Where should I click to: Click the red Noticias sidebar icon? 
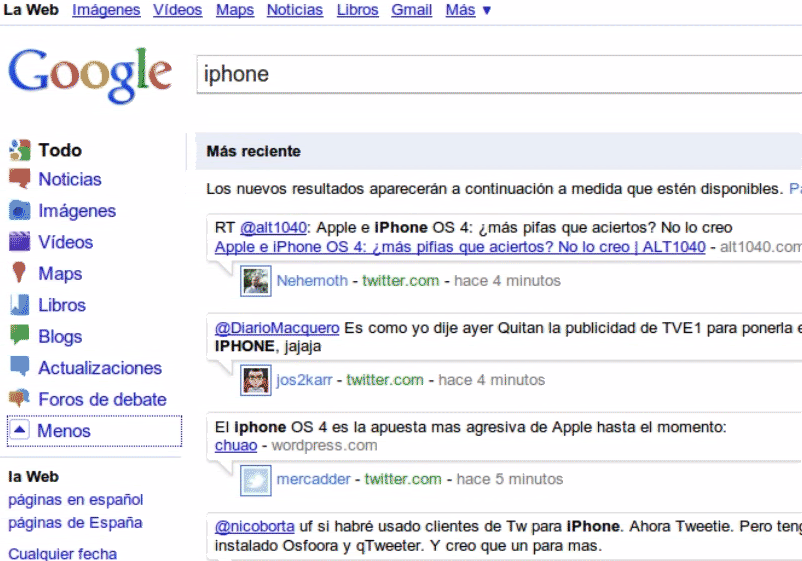(19, 178)
